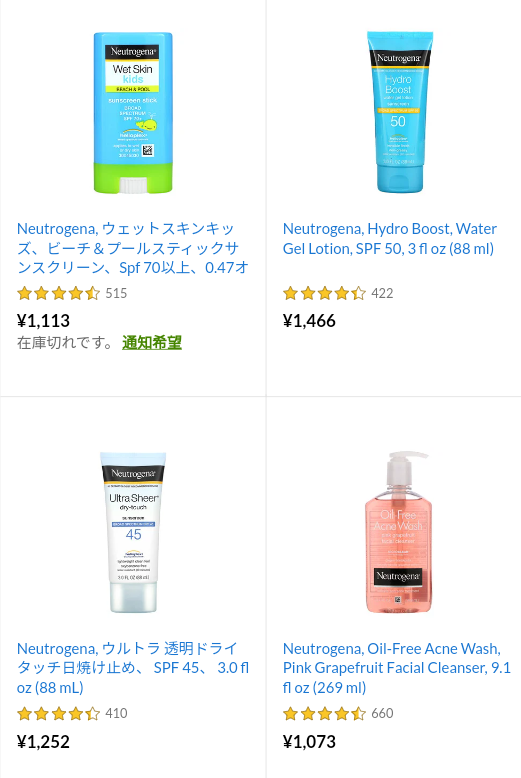Open the Hydro Boost SPF 50 tube image
Image resolution: width=521 pixels, height=778 pixels.
click(399, 113)
